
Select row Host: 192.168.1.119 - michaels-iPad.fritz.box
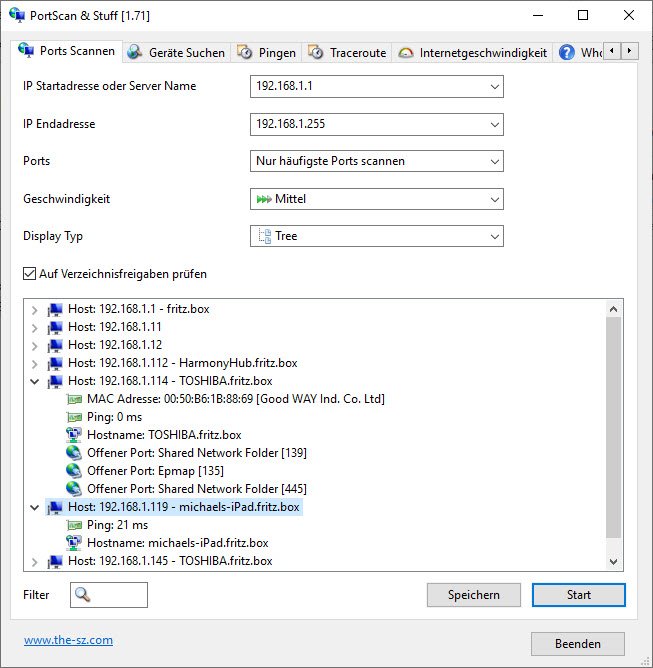pos(184,507)
